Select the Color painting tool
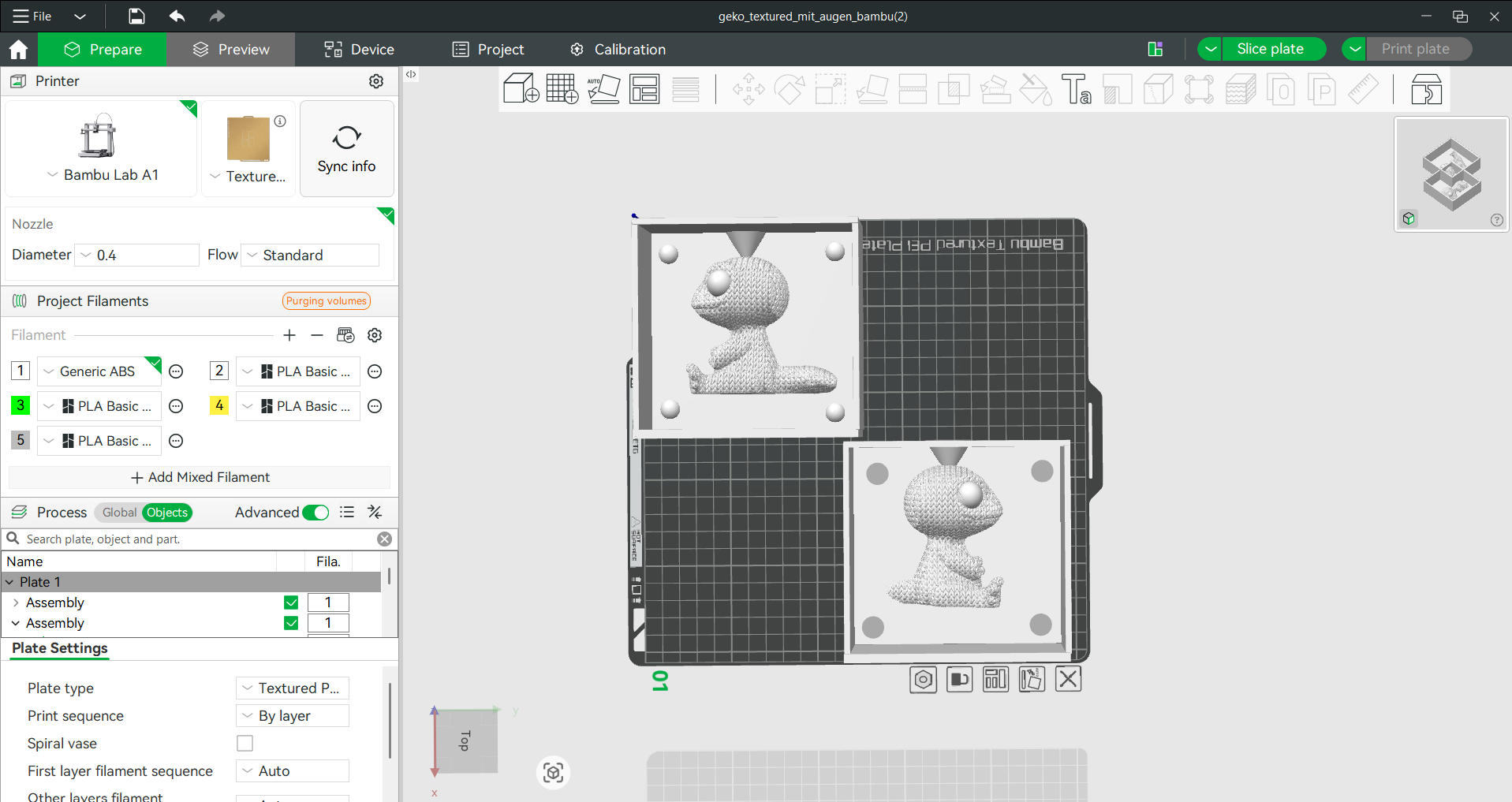The width and height of the screenshot is (1512, 802). pos(1036,89)
